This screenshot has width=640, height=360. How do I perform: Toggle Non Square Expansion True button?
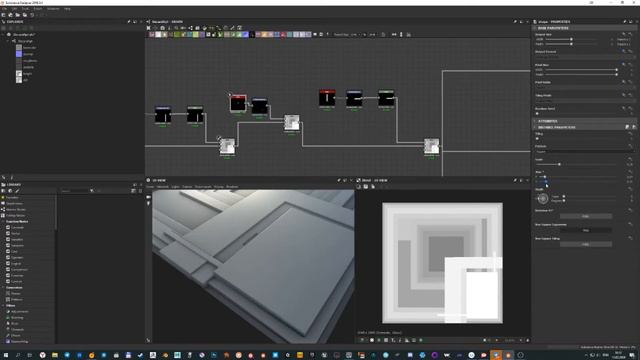tap(586, 230)
